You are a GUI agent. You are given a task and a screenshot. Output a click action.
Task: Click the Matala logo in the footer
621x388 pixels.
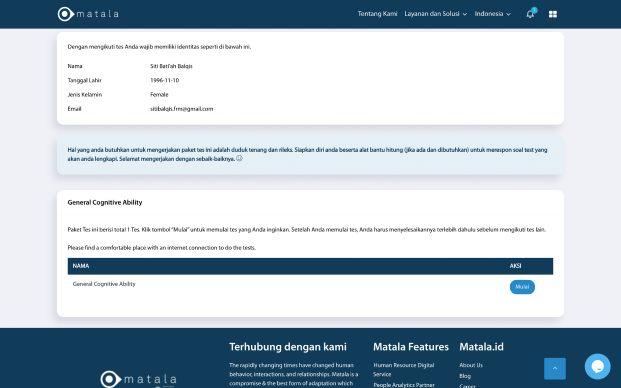coord(138,379)
